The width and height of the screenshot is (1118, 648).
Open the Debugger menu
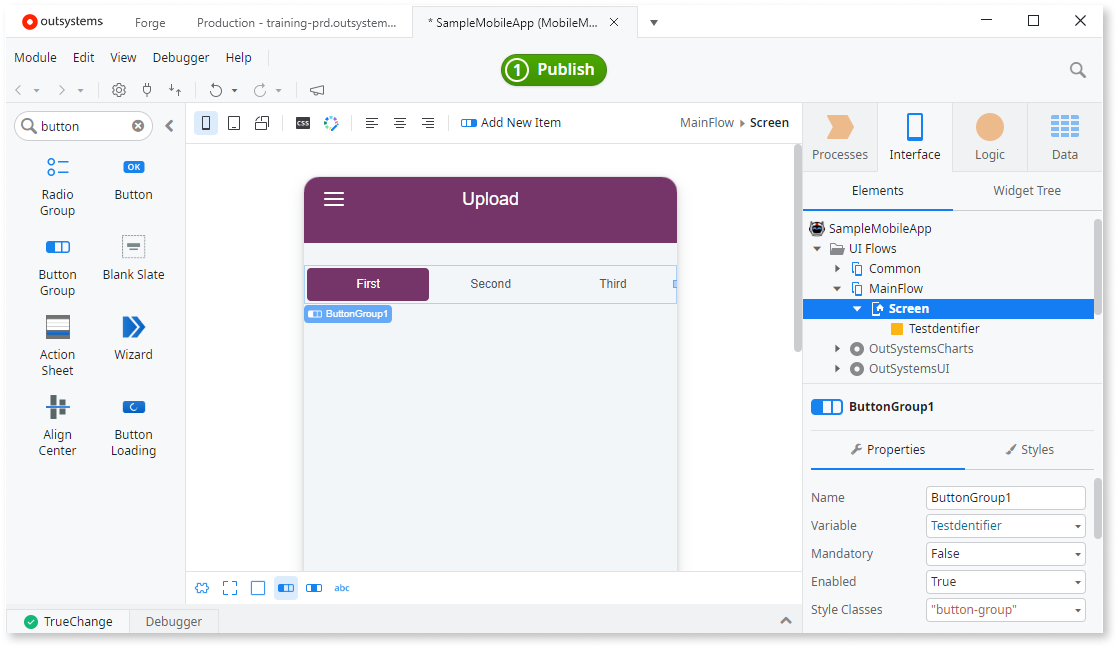(180, 57)
